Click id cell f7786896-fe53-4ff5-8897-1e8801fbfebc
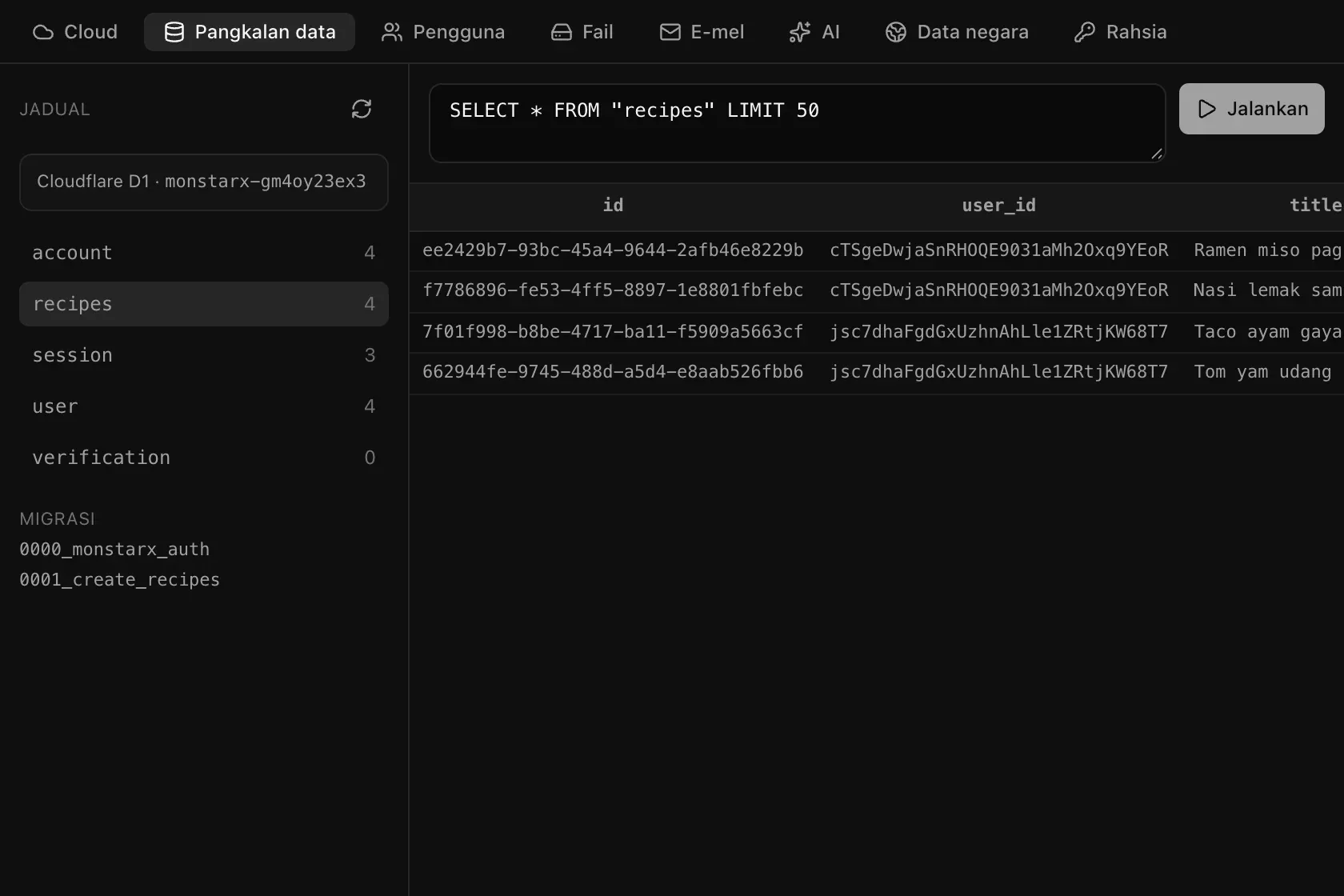The width and height of the screenshot is (1344, 896). click(x=613, y=290)
